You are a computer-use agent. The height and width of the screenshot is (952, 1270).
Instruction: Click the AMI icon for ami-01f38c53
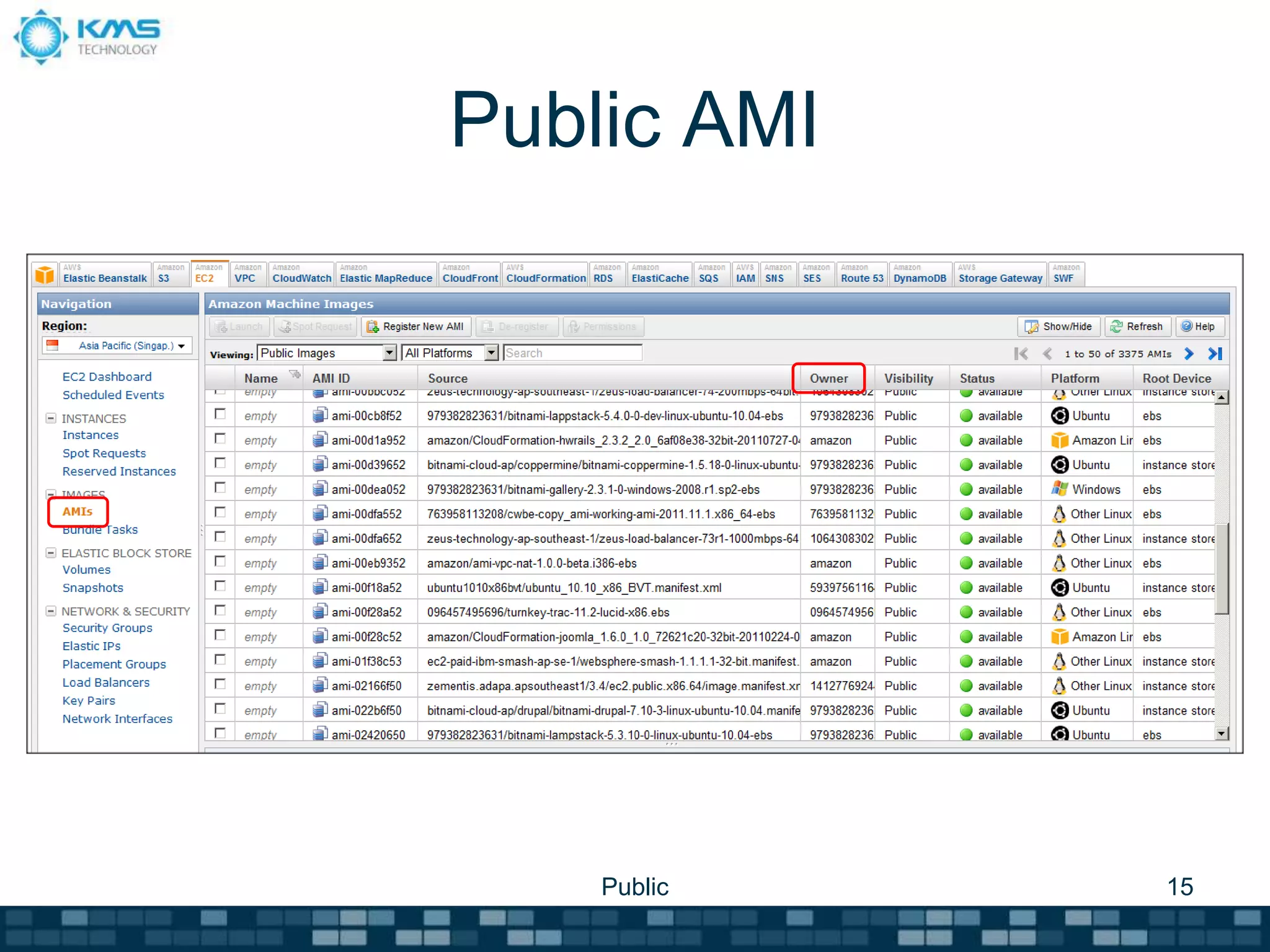pos(319,660)
